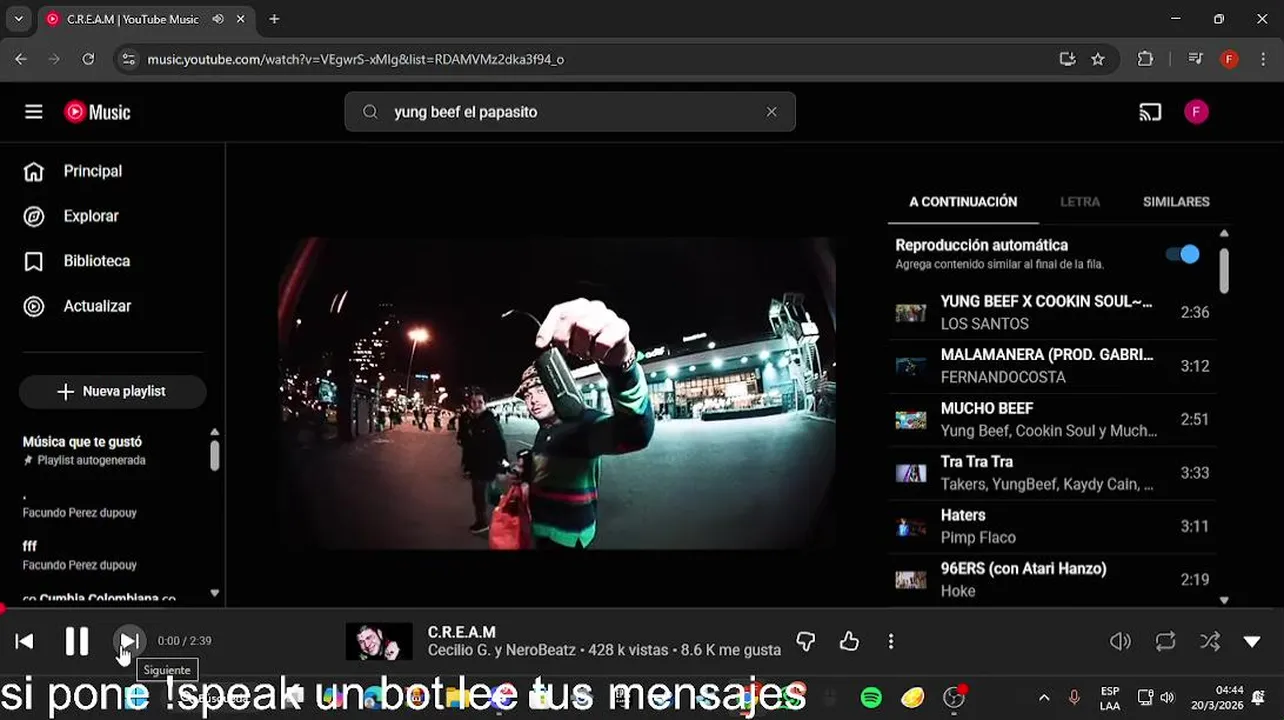Show hidden system tray icons
Viewport: 1284px width, 720px height.
point(1044,697)
